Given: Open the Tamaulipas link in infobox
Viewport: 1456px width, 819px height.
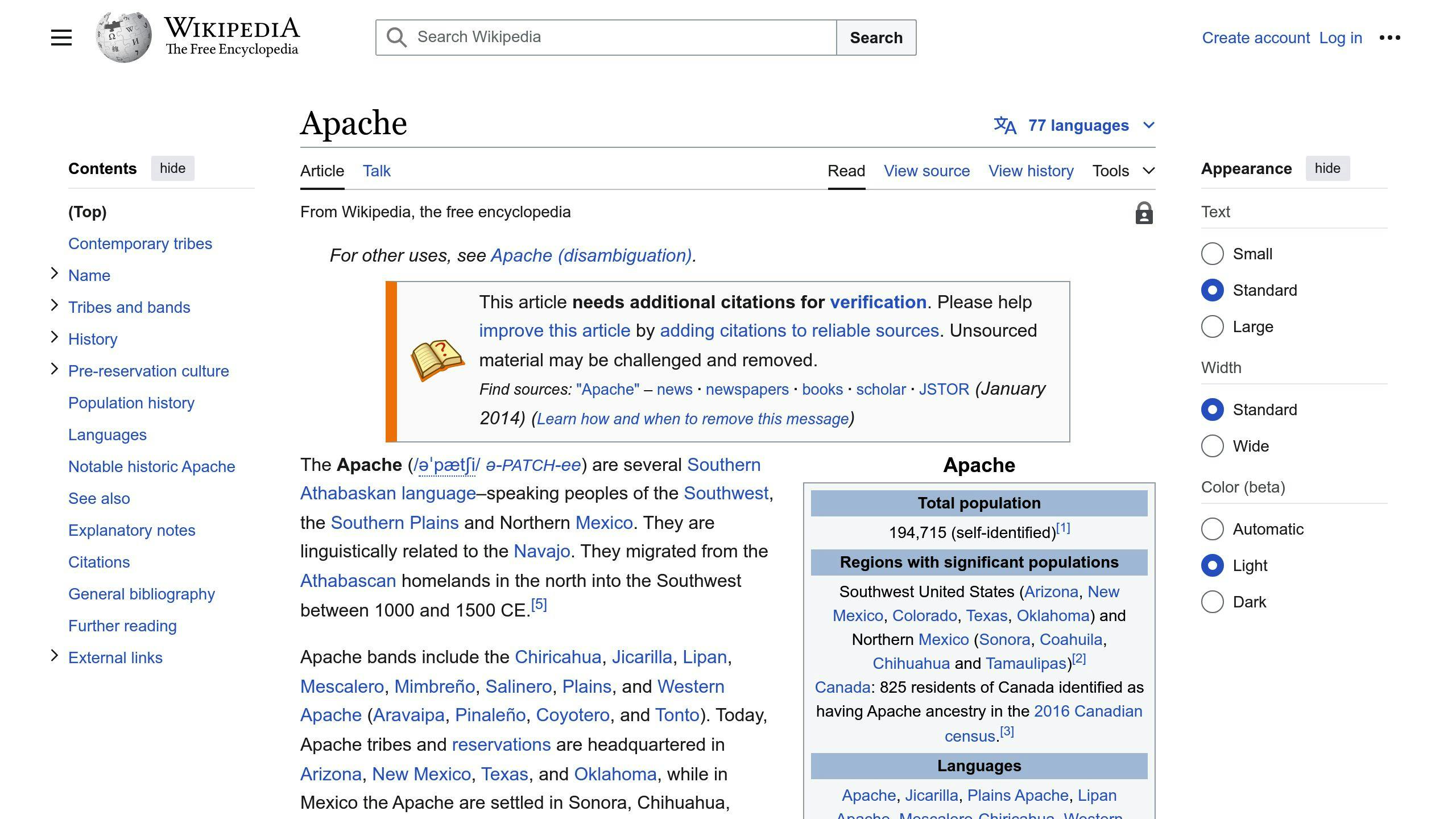Looking at the screenshot, I should tap(1026, 663).
